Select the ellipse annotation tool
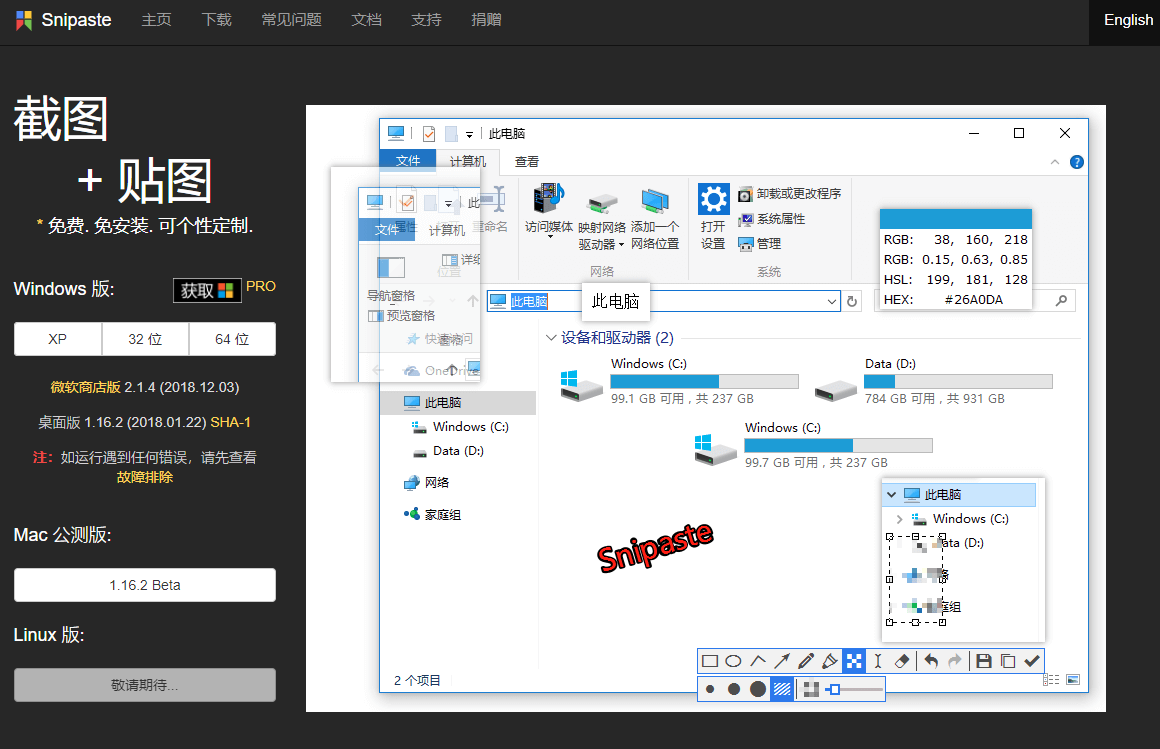Image resolution: width=1160 pixels, height=749 pixels. point(733,661)
